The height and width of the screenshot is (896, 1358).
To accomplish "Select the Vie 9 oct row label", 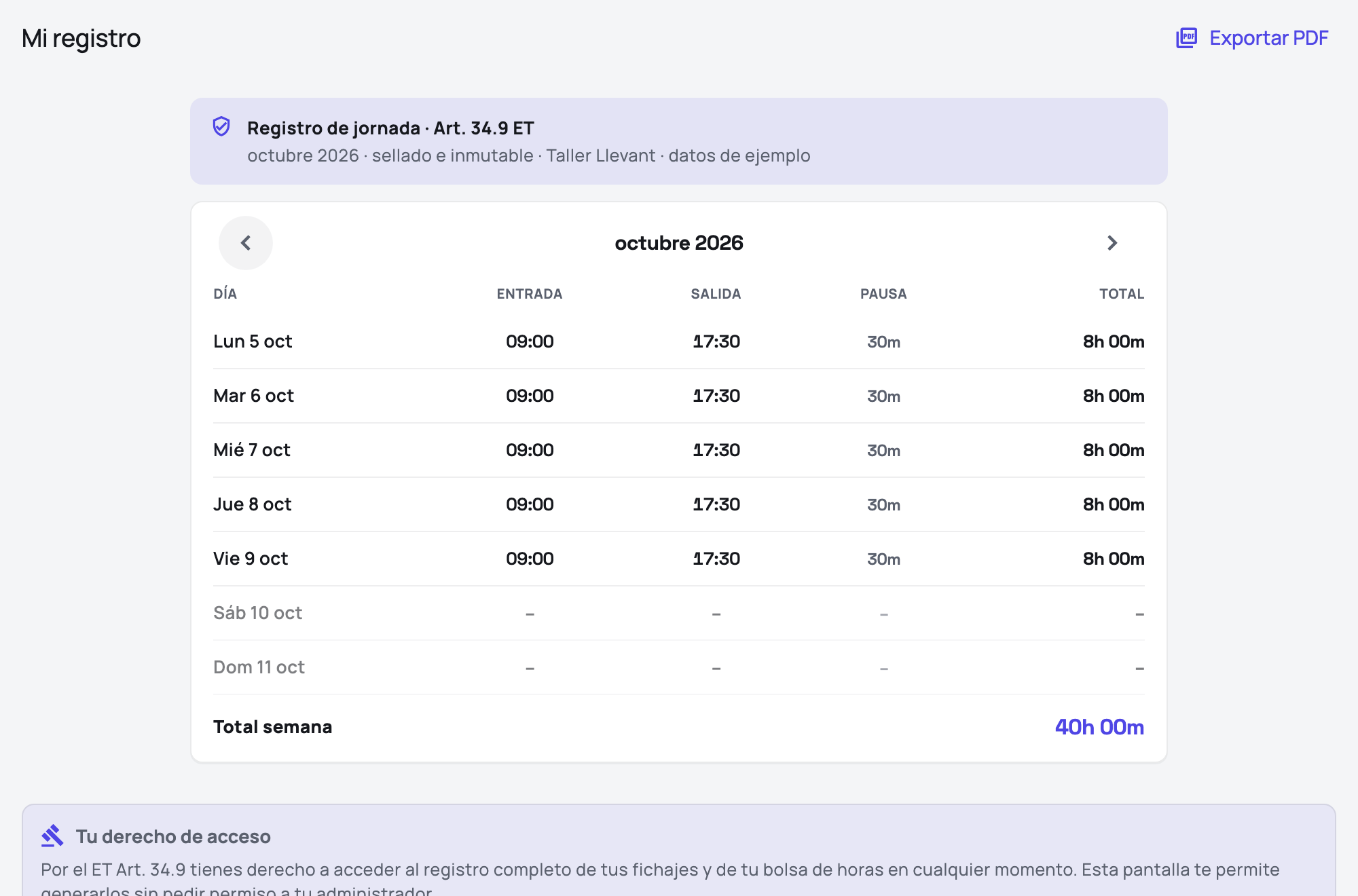I will pos(251,559).
